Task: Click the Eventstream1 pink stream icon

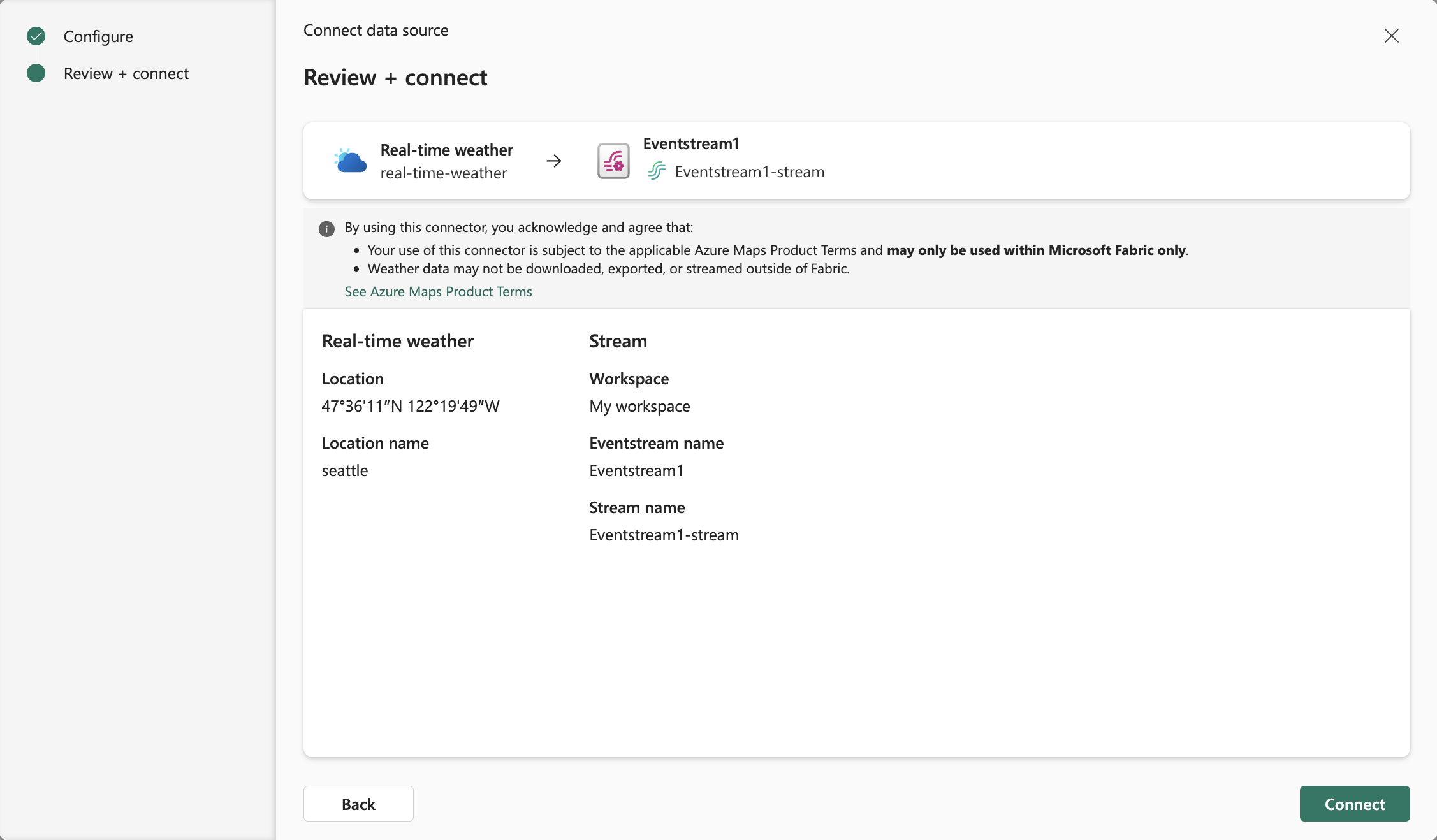Action: 613,161
